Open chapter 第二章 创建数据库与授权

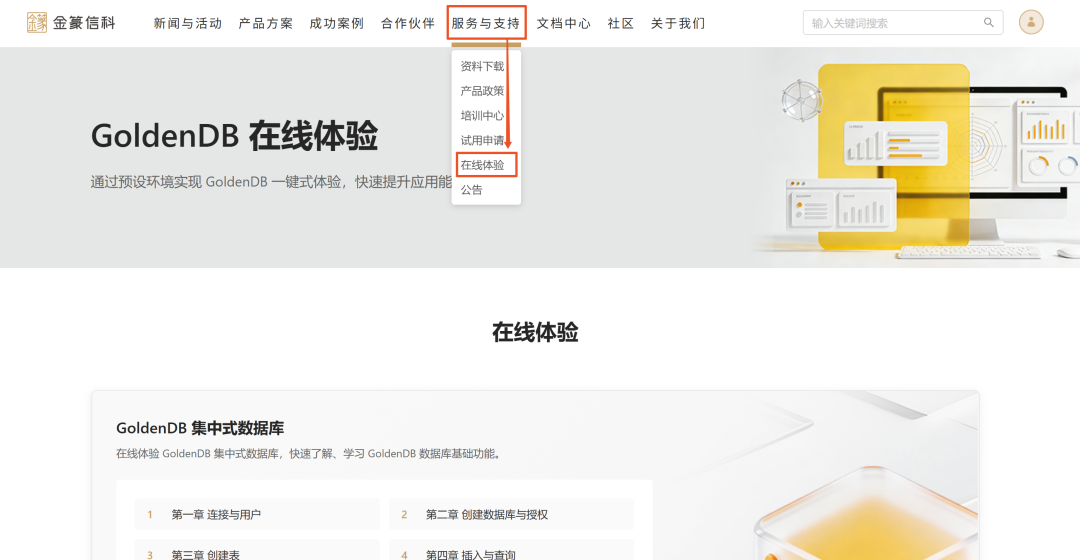pyautogui.click(x=511, y=514)
